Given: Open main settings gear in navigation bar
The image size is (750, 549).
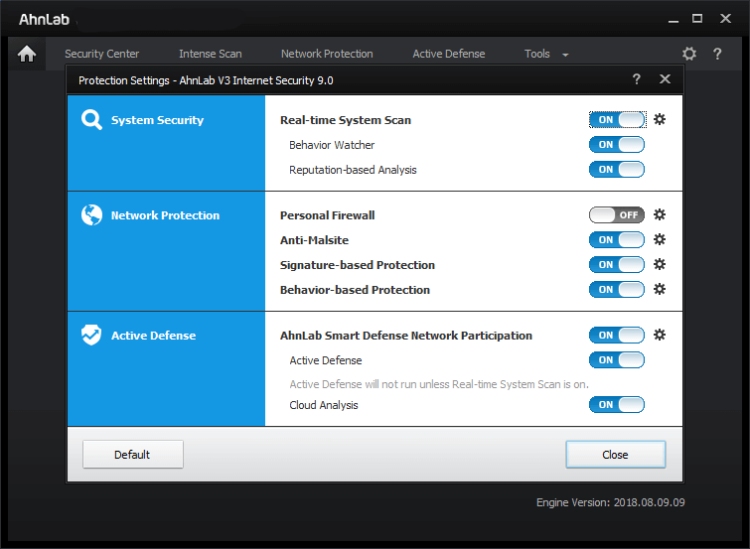Looking at the screenshot, I should click(x=689, y=54).
